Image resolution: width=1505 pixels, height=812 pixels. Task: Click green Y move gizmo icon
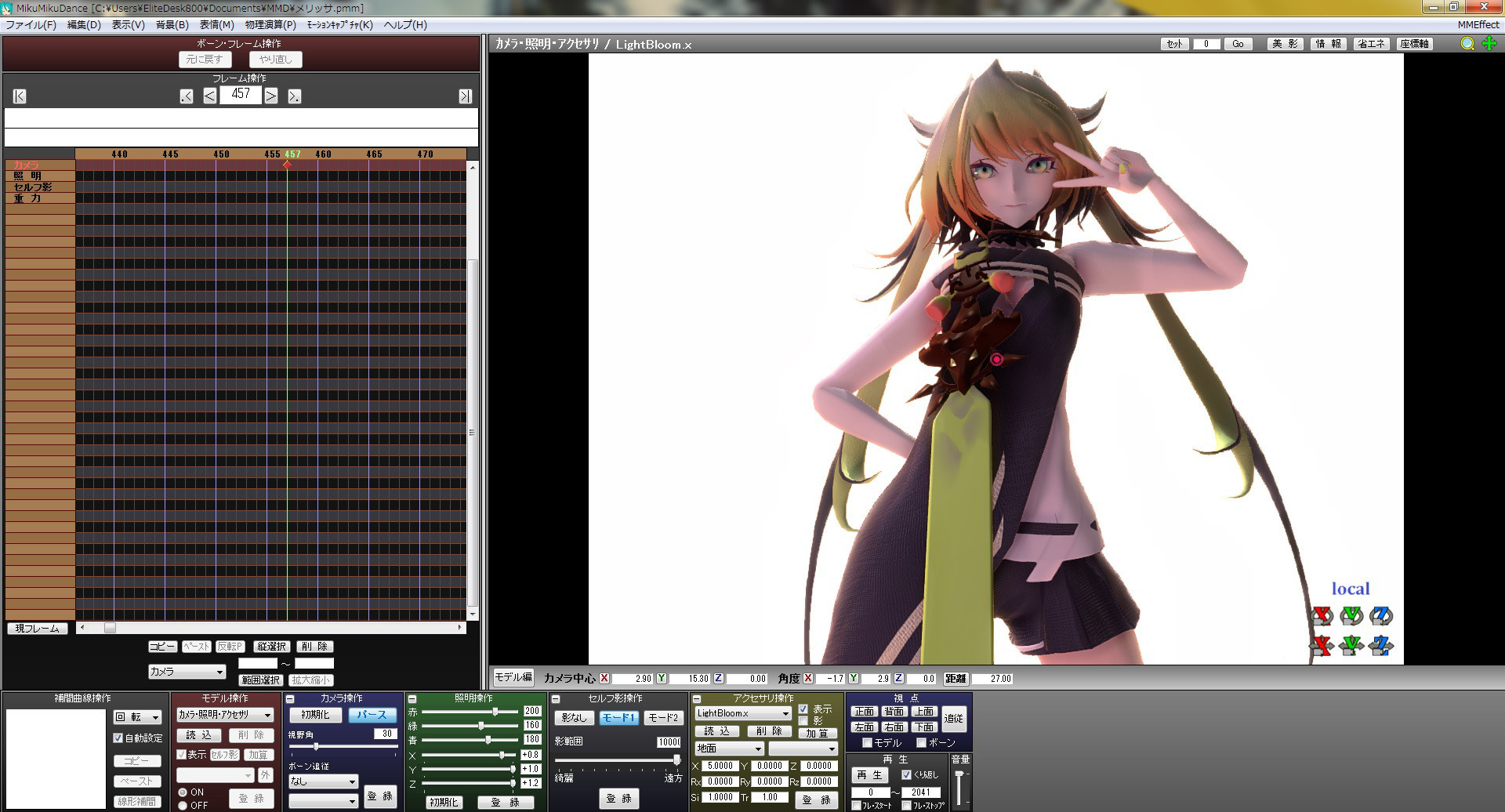coord(1351,646)
